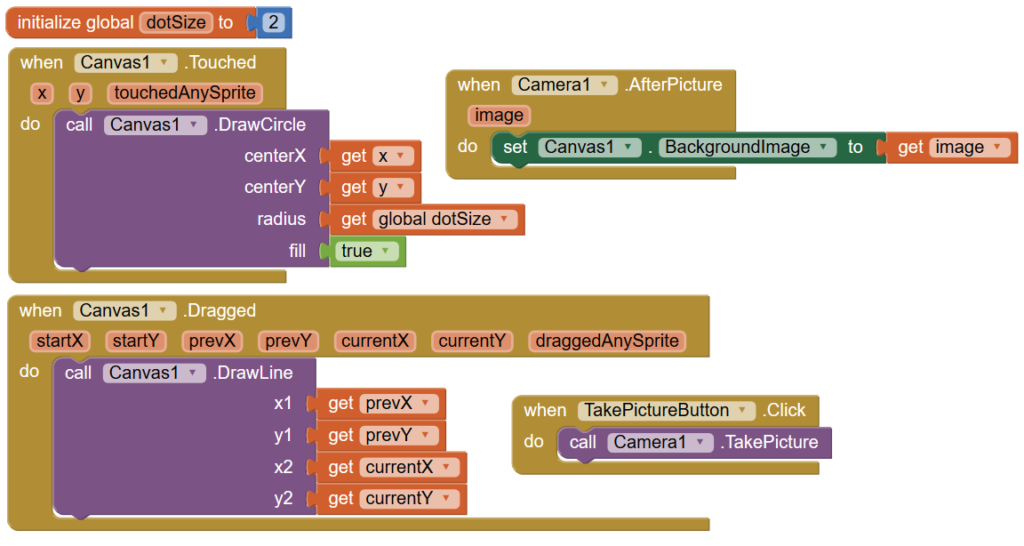Viewport: 1024px width, 546px height.
Task: Select the call Canvas1 DrawCircle block
Action: coord(80,125)
